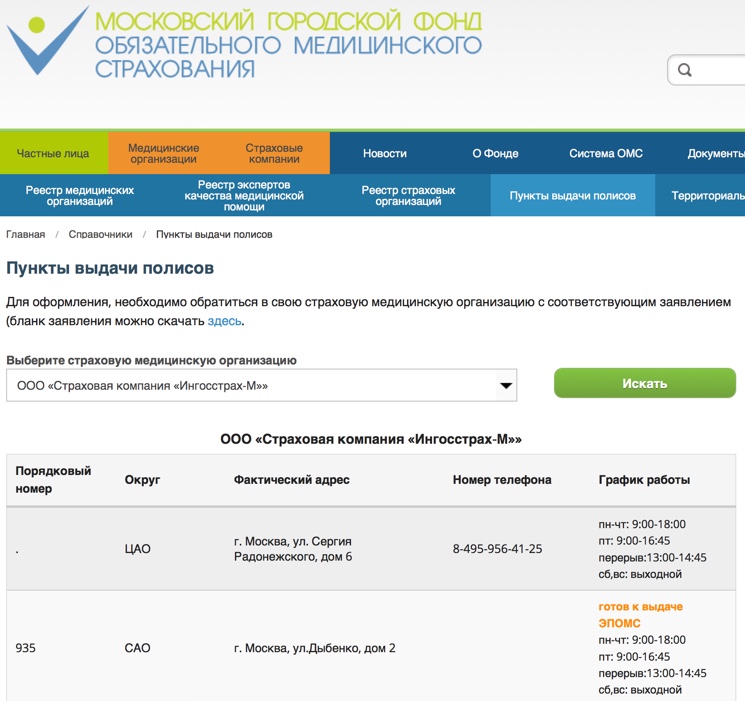Open Реестр страховых организаций submenu item
Viewport: 745px width, 701px height.
click(408, 195)
